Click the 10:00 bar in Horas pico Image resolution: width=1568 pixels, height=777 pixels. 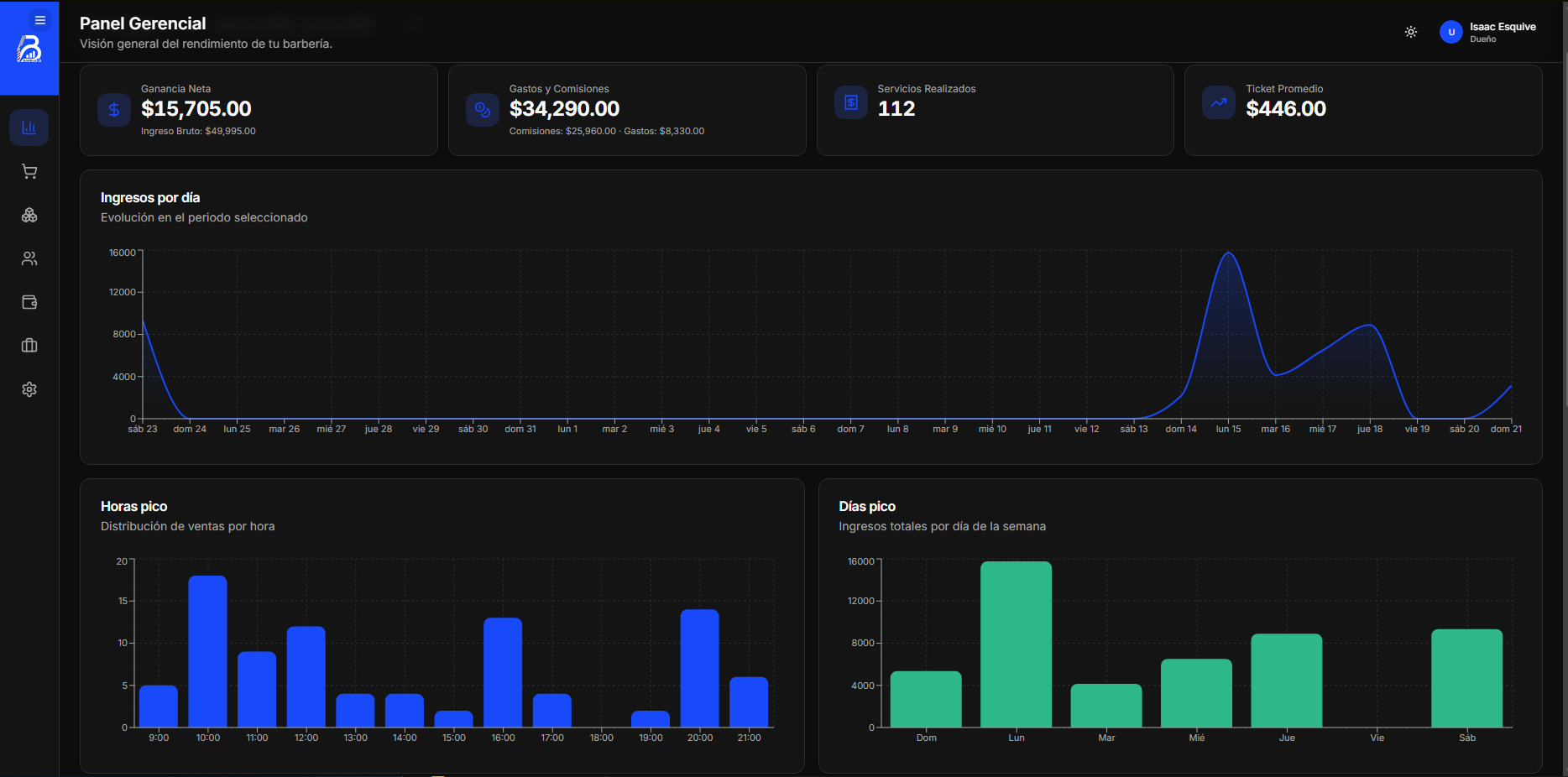pyautogui.click(x=208, y=651)
